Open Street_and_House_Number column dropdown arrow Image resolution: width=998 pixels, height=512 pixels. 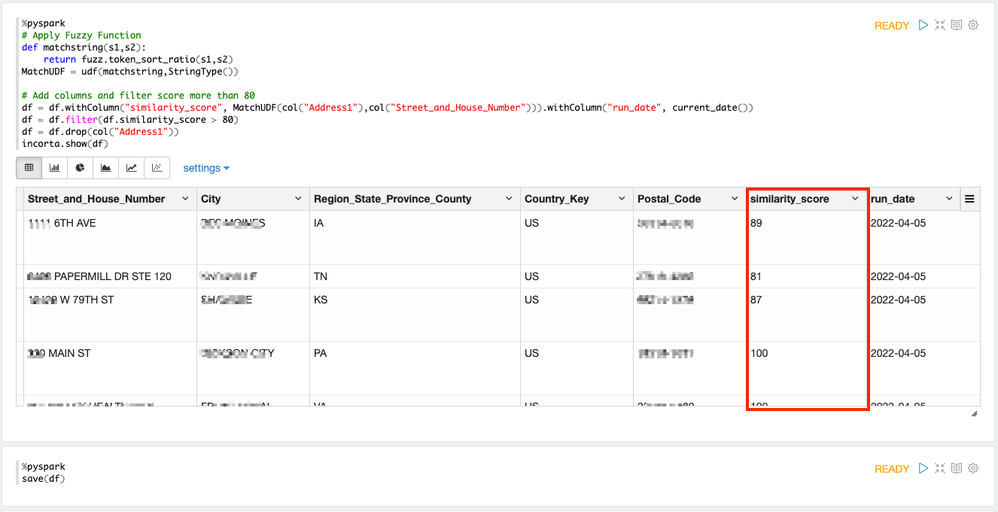point(185,199)
